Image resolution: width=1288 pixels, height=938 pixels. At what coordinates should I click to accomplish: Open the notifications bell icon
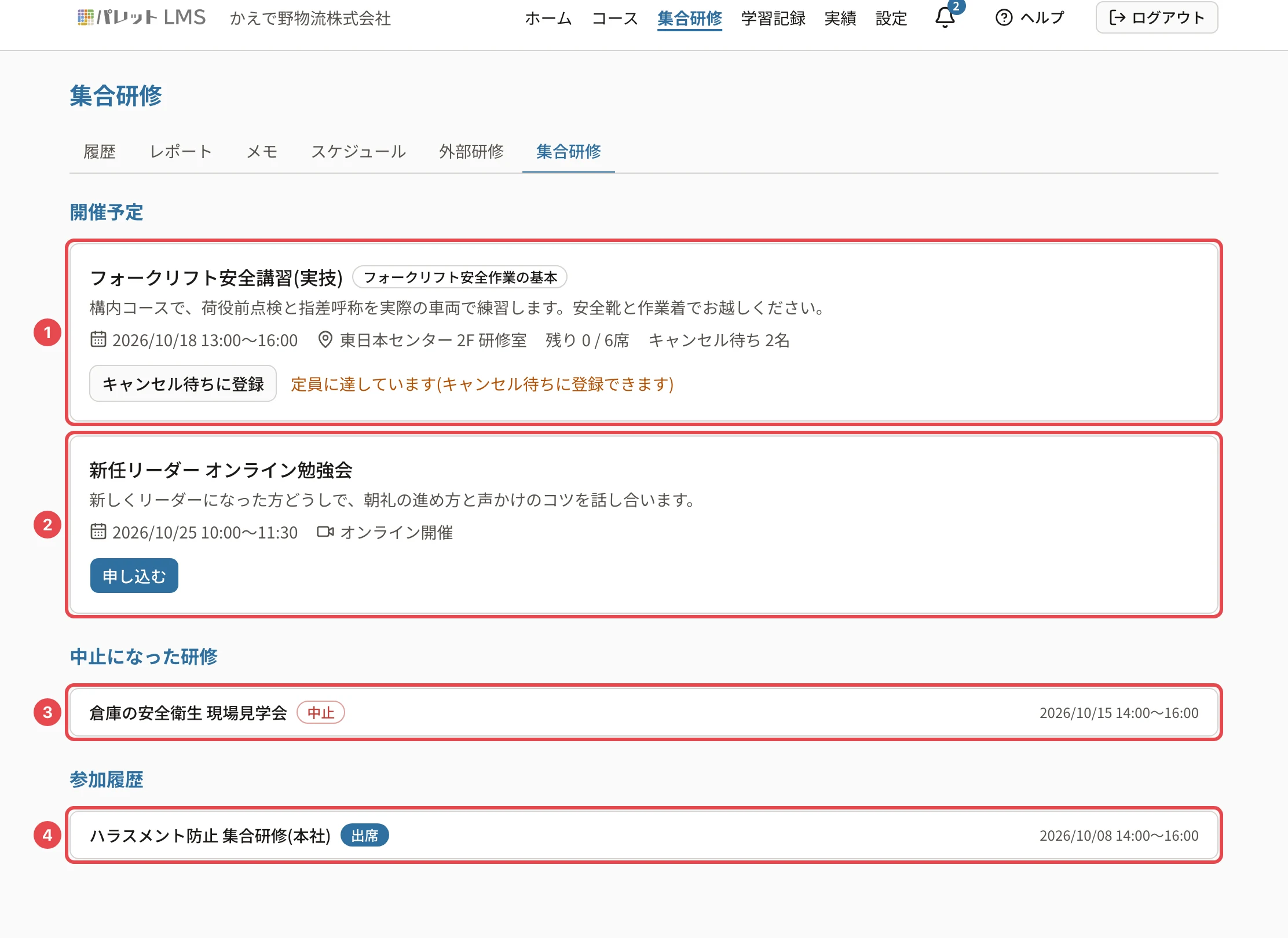click(x=945, y=18)
